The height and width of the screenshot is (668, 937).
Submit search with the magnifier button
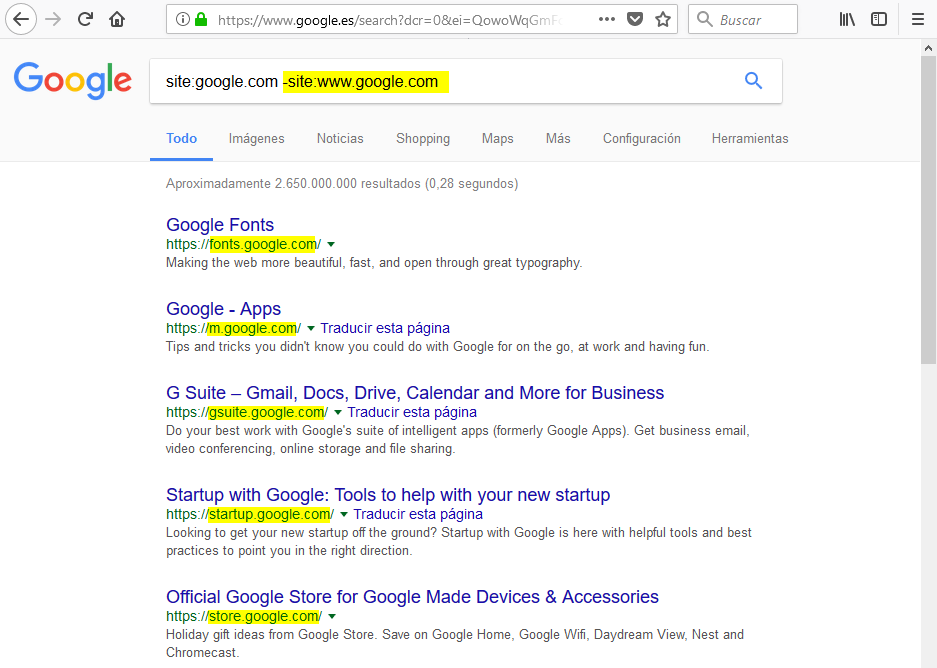click(754, 81)
